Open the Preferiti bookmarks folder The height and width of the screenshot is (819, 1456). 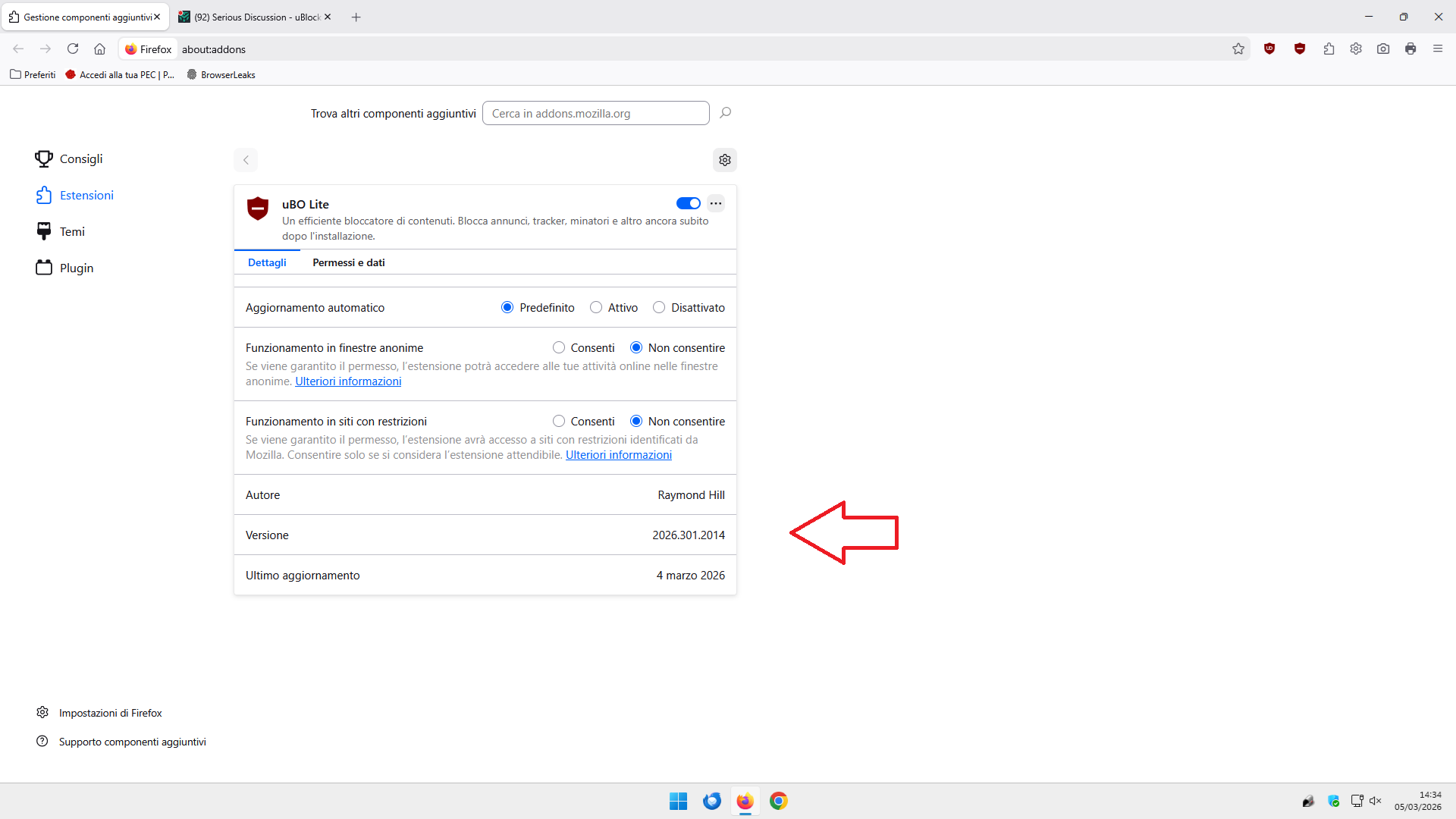33,74
